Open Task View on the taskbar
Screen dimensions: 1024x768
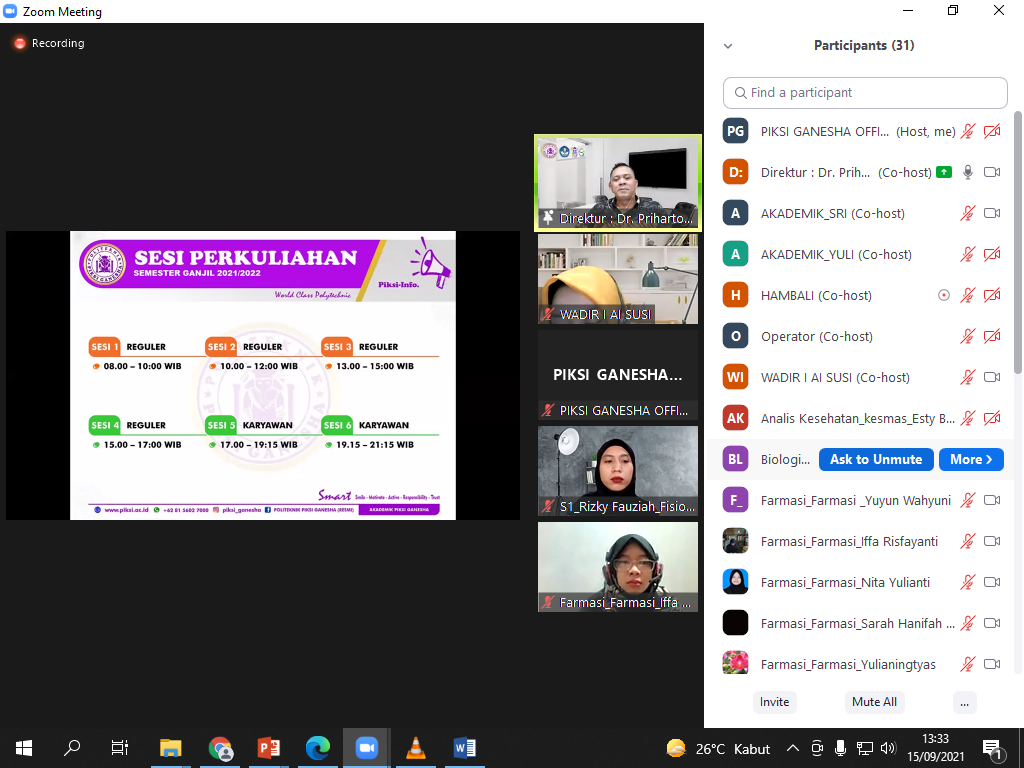point(120,748)
